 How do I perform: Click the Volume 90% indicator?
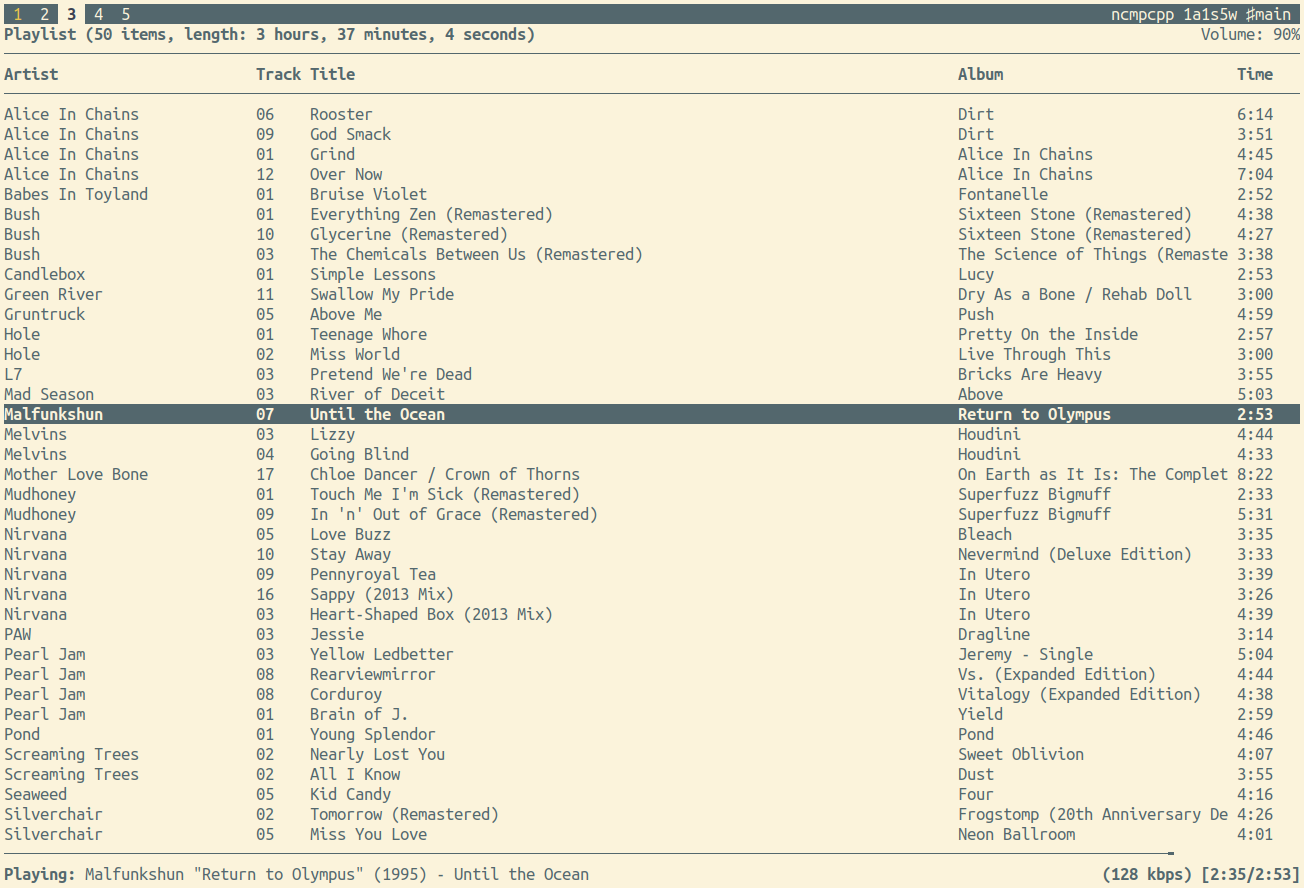1250,34
